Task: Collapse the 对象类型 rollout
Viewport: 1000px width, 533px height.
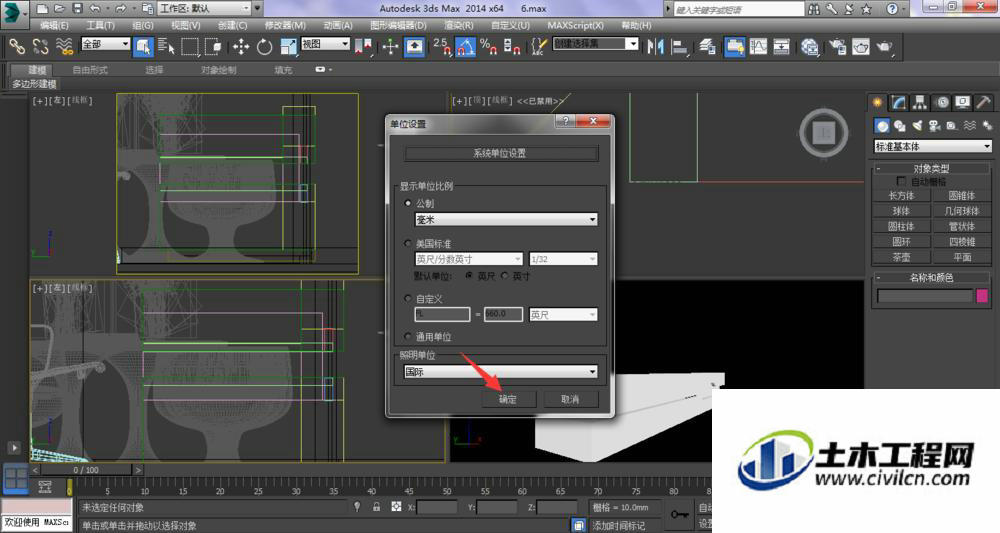Action: 931,168
